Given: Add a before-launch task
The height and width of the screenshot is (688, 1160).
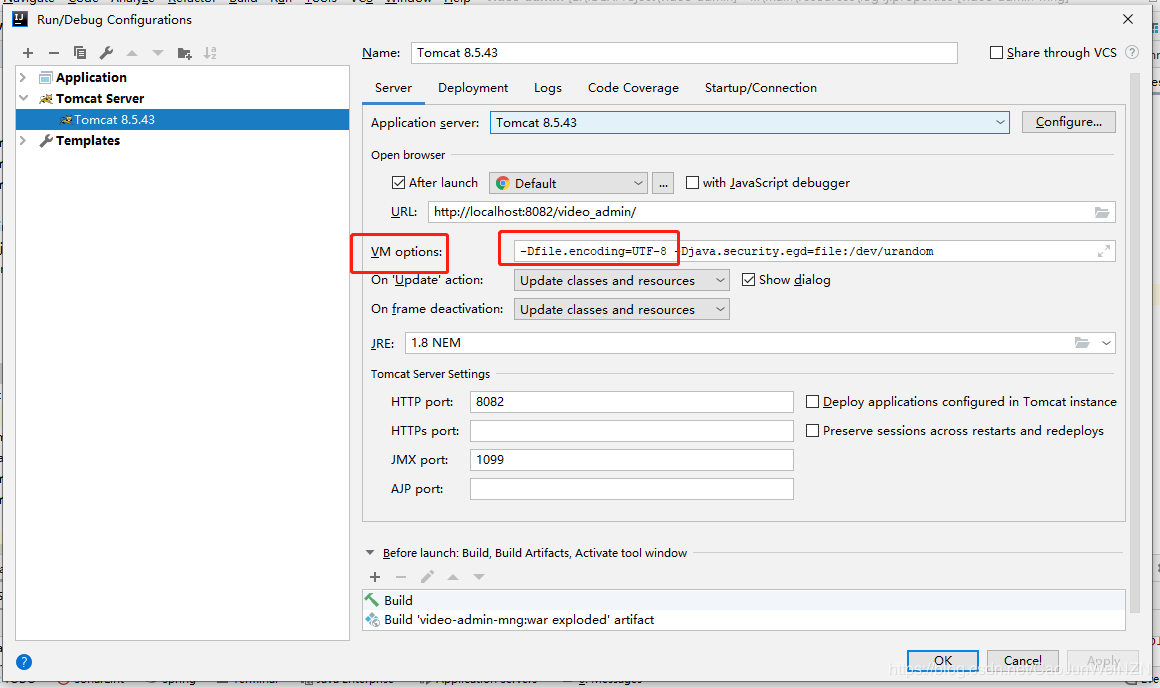Looking at the screenshot, I should pos(375,577).
